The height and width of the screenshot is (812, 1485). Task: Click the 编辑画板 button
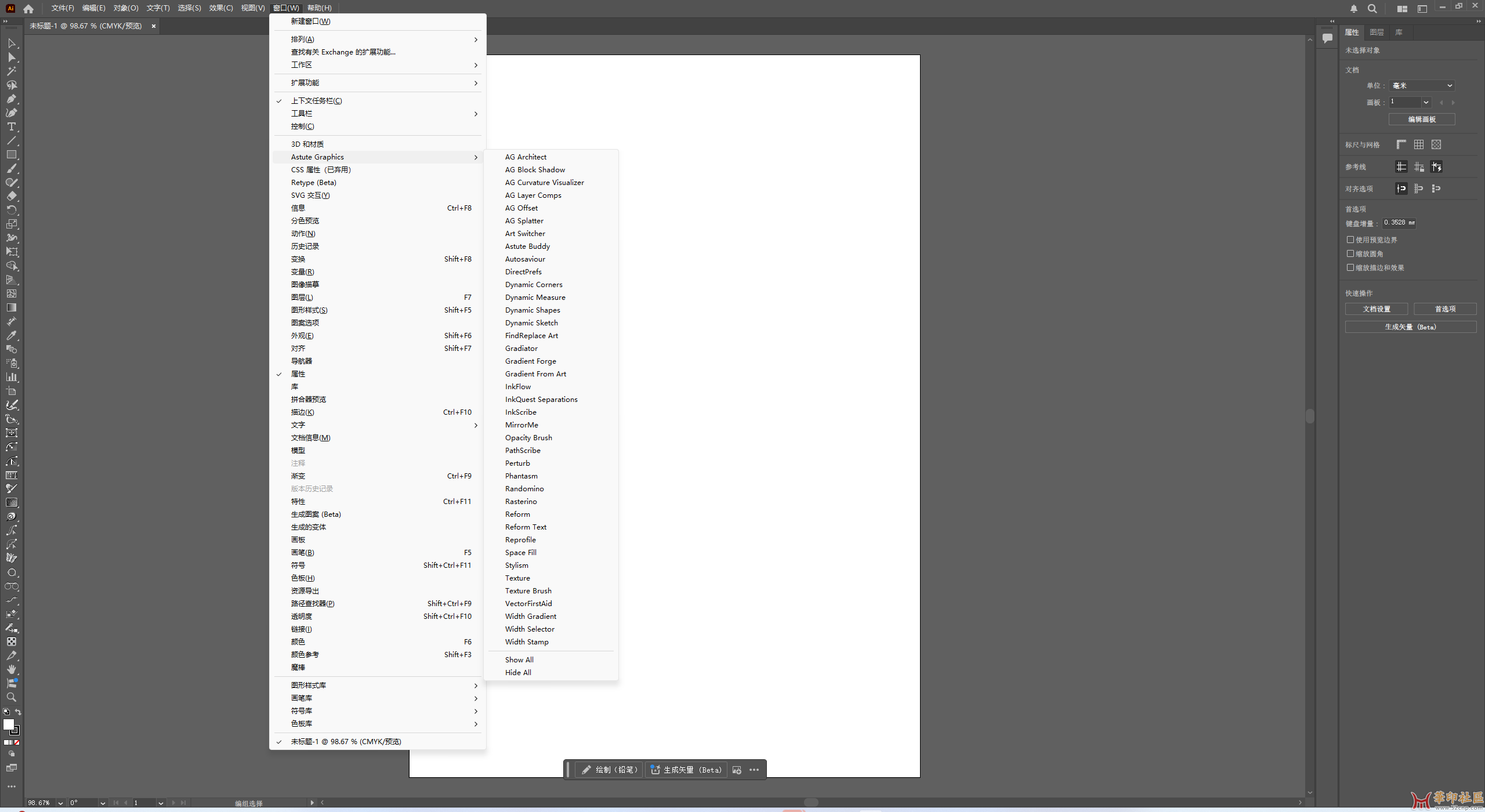[1422, 119]
